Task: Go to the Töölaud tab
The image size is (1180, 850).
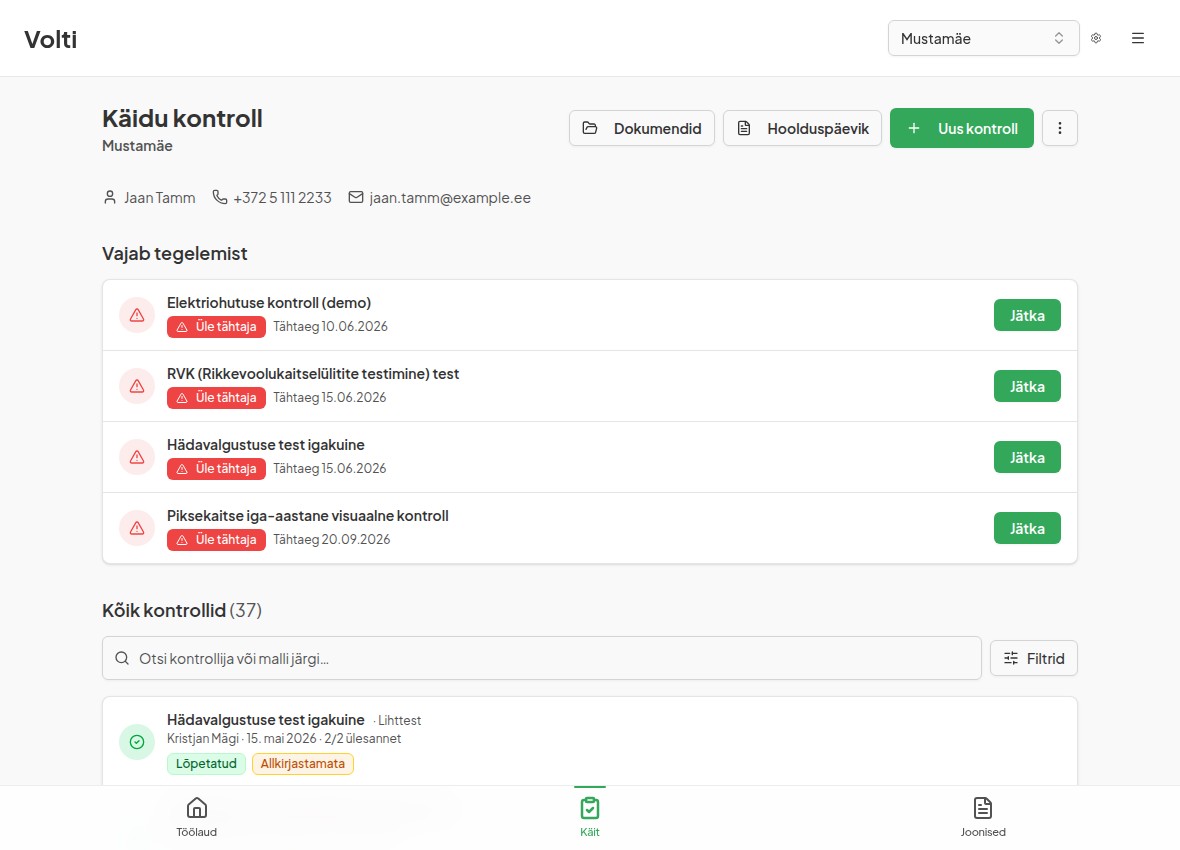Action: point(196,817)
